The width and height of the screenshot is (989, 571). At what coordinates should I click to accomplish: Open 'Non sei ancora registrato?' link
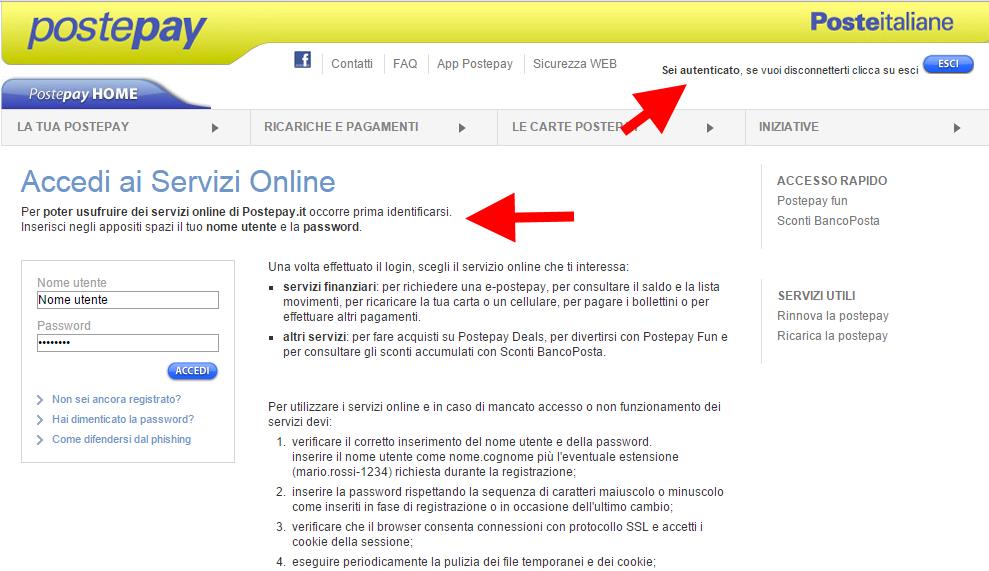point(117,399)
